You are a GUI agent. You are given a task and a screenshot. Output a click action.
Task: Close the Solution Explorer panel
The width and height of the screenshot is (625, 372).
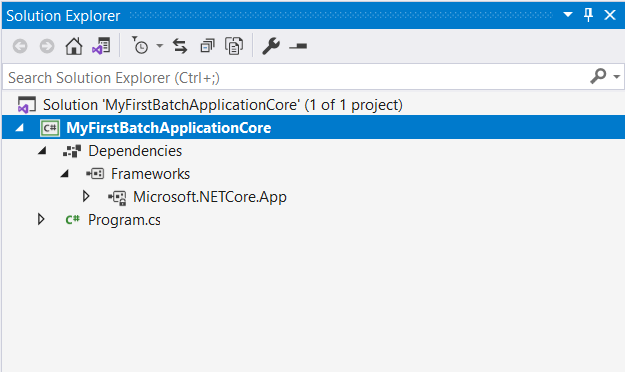(610, 15)
